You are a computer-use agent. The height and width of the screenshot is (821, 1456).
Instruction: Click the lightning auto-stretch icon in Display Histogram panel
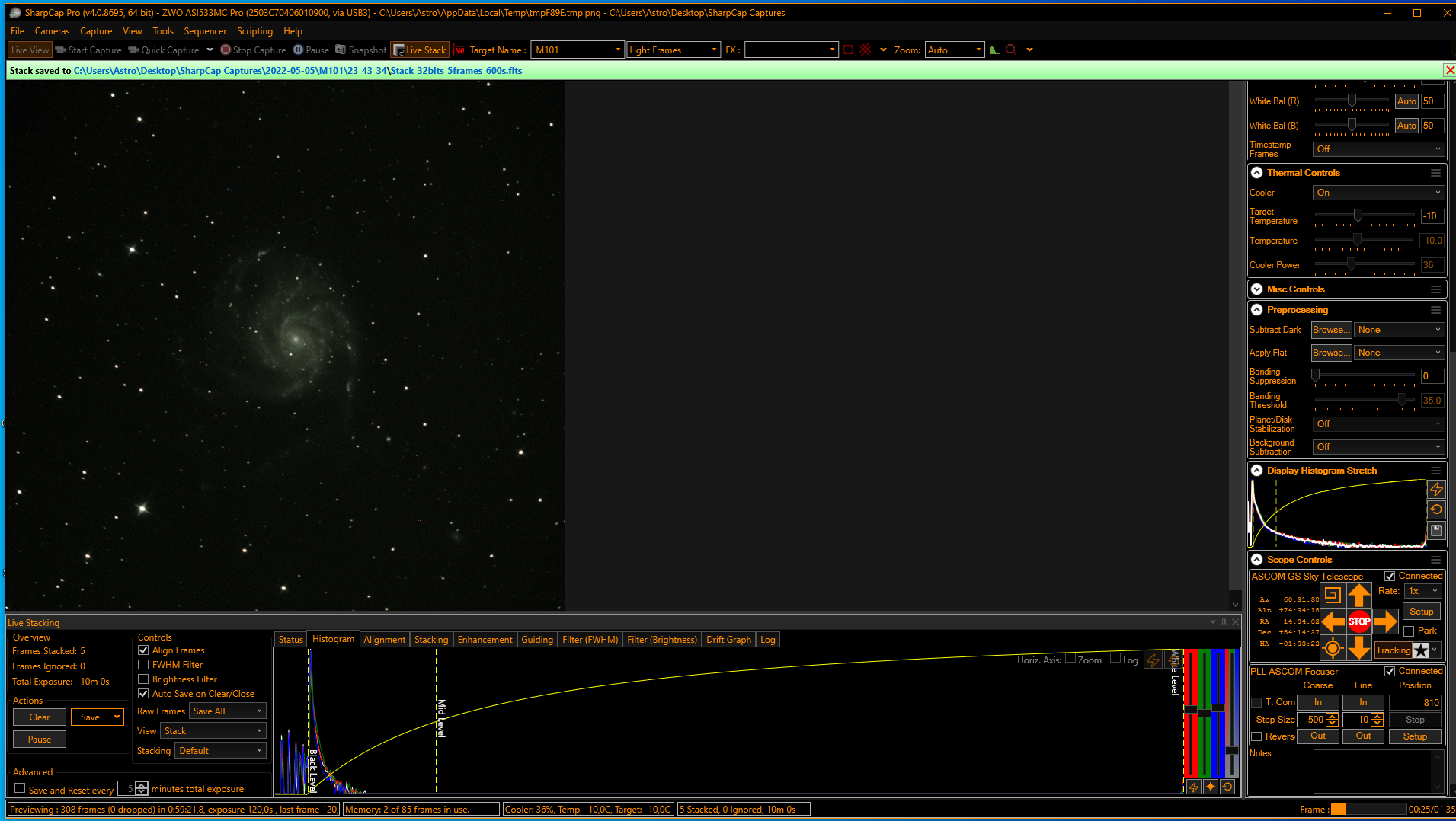[1436, 489]
